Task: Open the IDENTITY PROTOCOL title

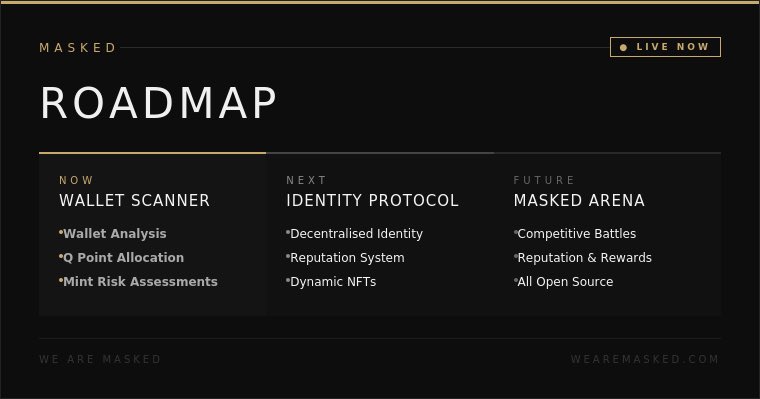Action: pos(372,200)
